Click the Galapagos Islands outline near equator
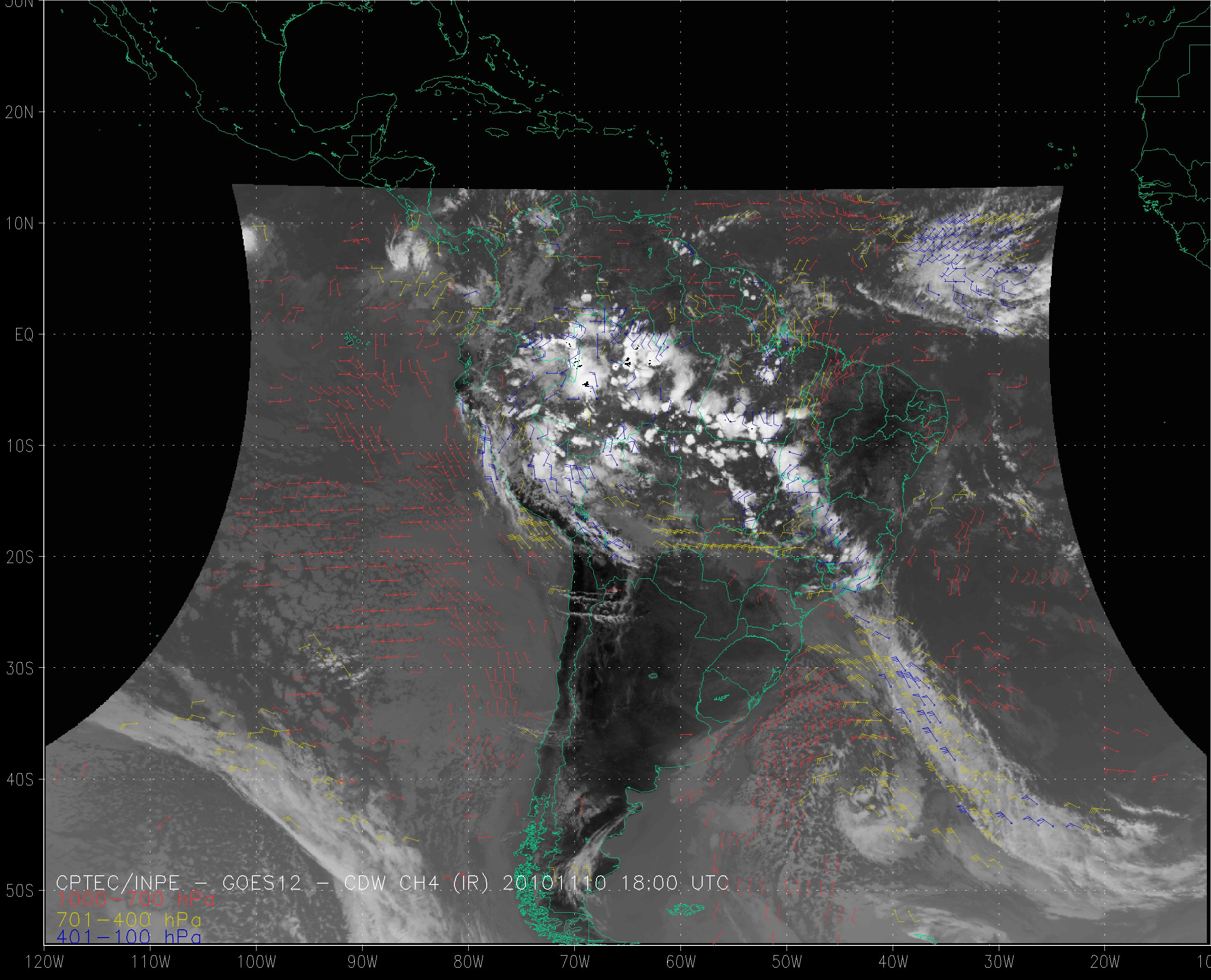 [351, 340]
